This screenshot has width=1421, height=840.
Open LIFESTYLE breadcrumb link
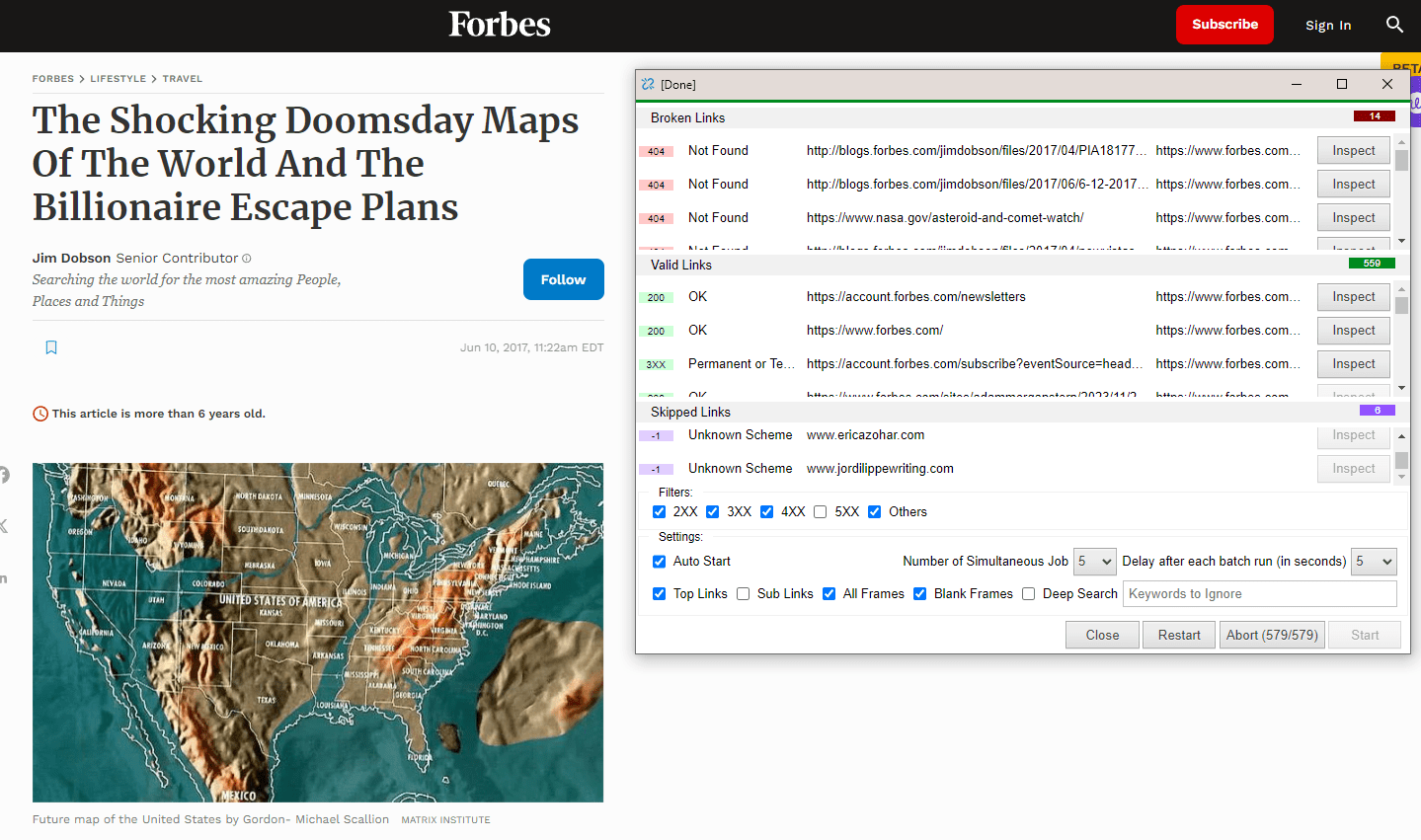pos(118,79)
